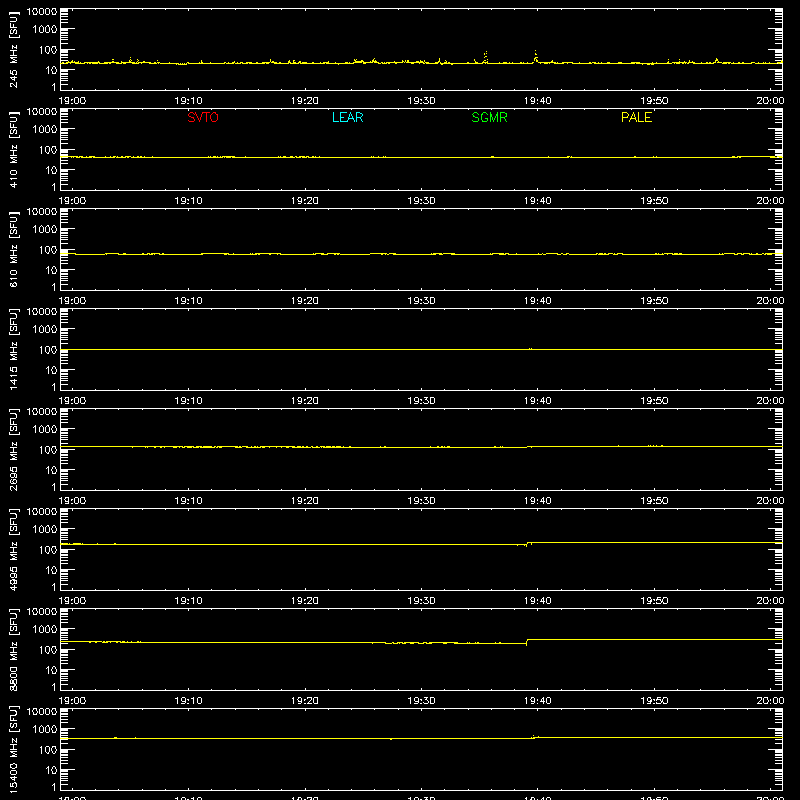The image size is (800, 800).
Task: Click the 100 y-axis label of 2695 MHz plot
Action: click(48, 449)
